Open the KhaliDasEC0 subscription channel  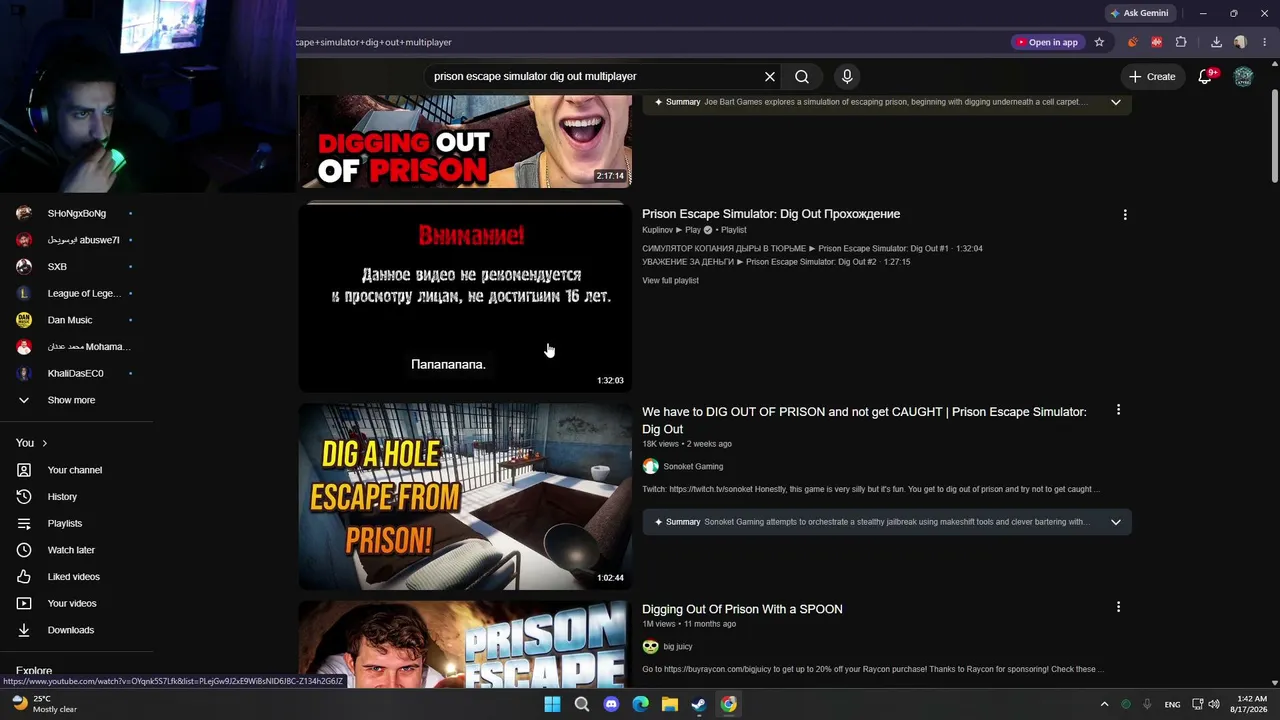click(x=77, y=373)
